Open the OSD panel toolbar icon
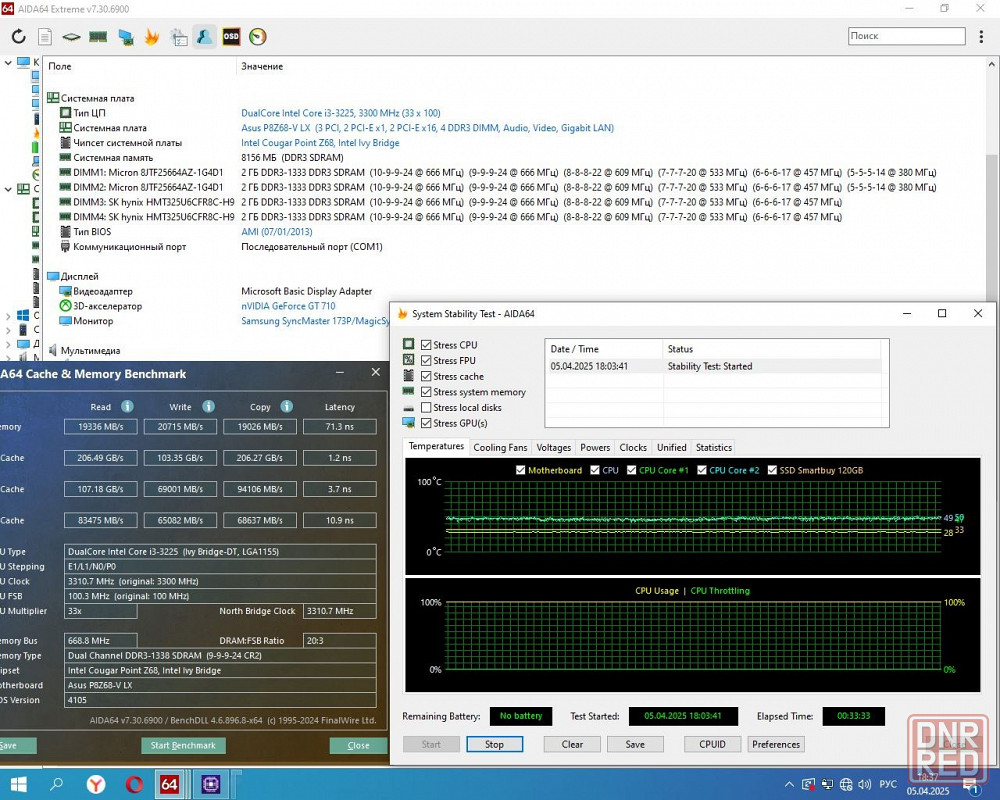 coord(231,37)
